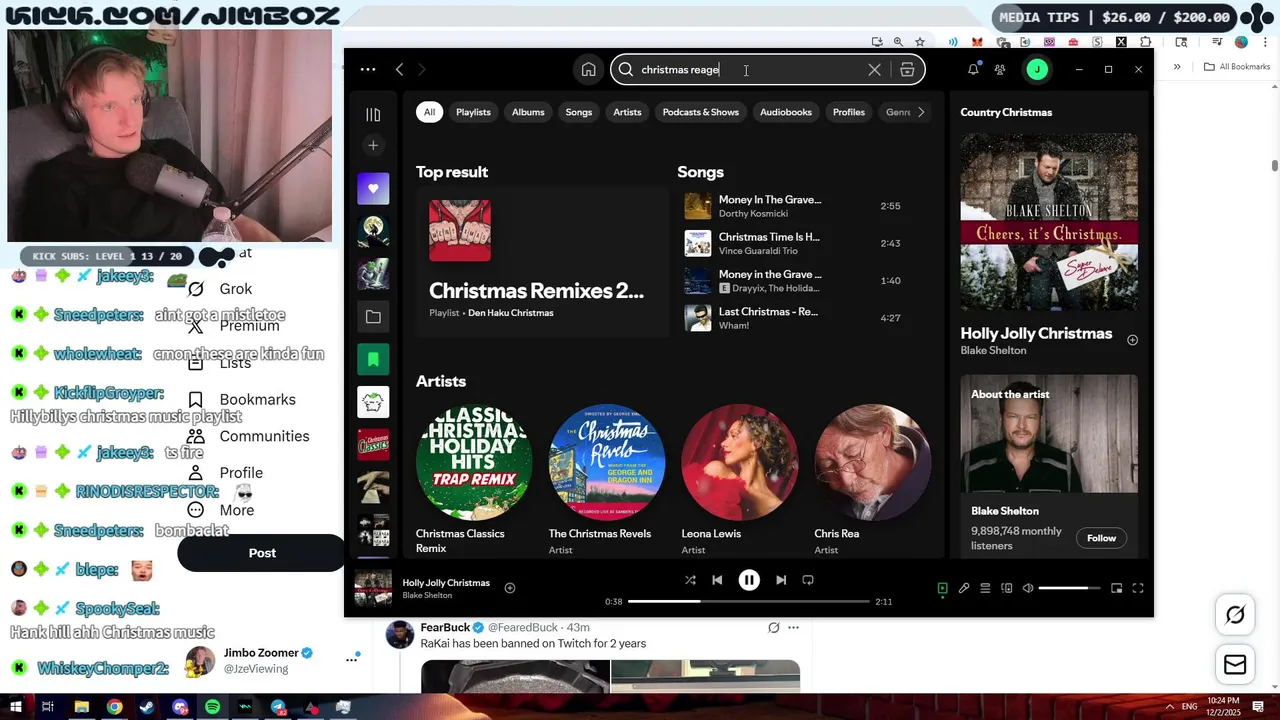Open Liked Songs in sidebar
Viewport: 1280px width, 720px height.
(x=373, y=188)
